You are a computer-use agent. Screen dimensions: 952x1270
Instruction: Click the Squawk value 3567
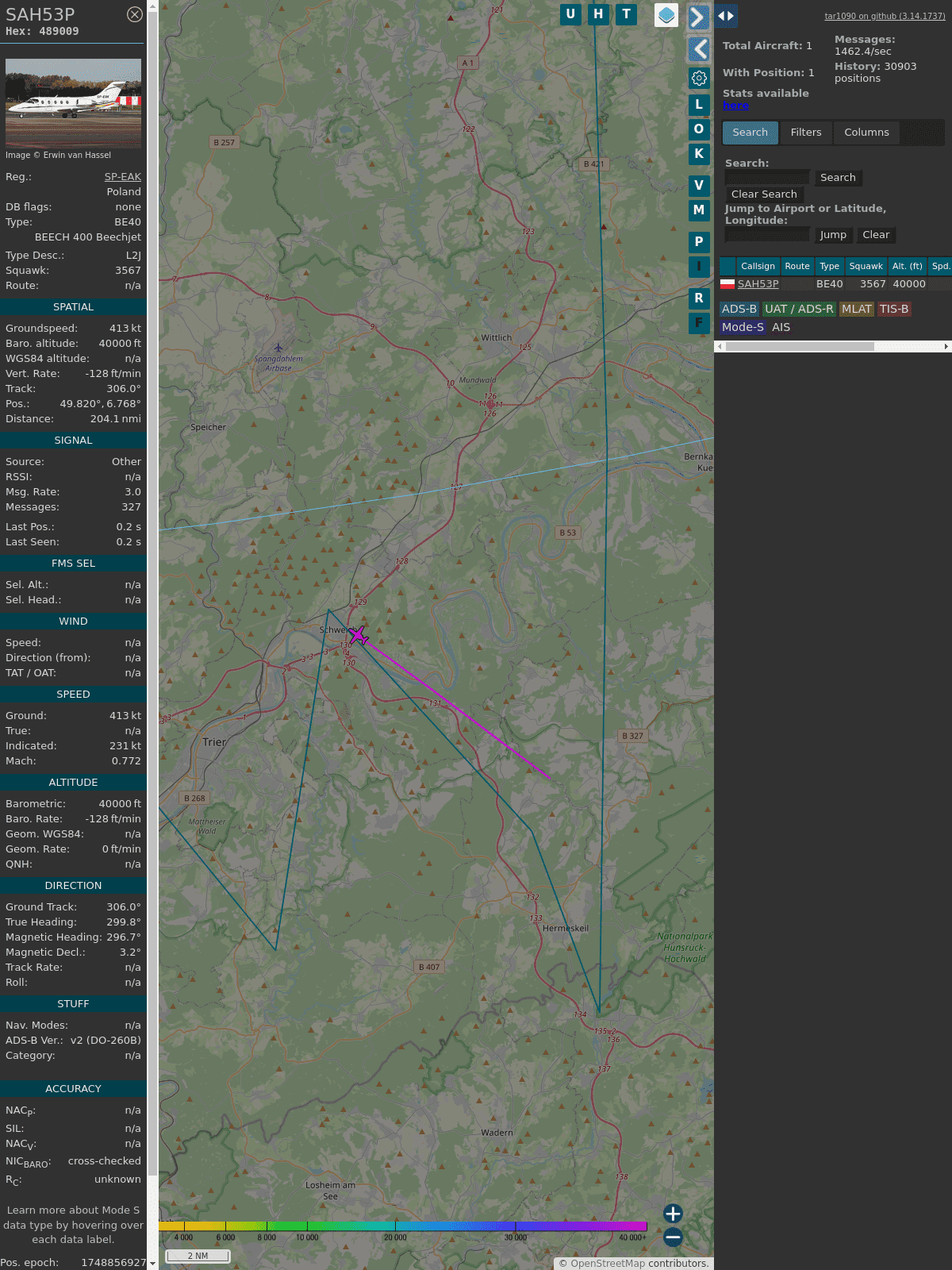click(128, 271)
